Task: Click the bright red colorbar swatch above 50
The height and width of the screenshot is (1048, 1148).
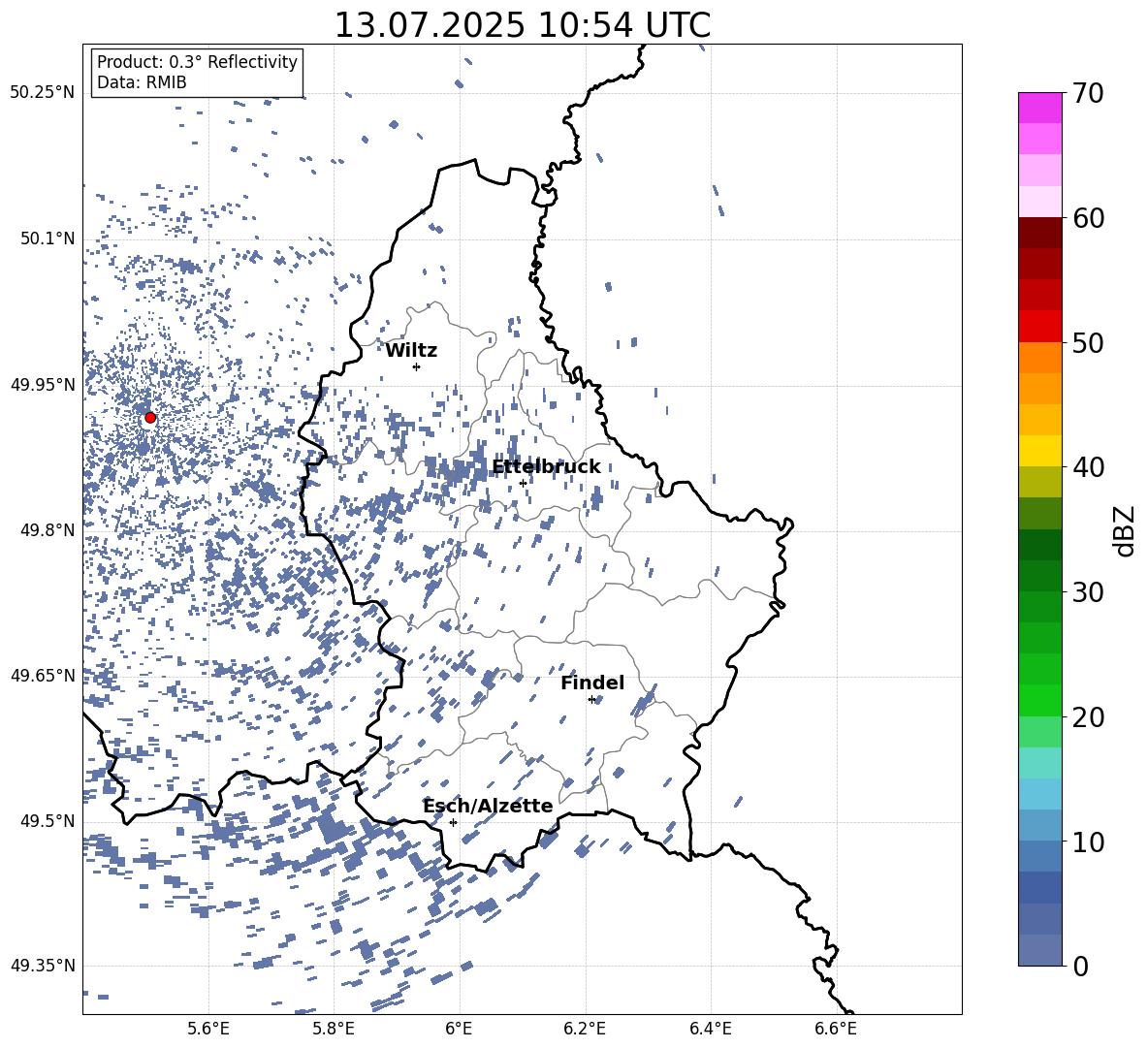Action: click(x=1039, y=326)
